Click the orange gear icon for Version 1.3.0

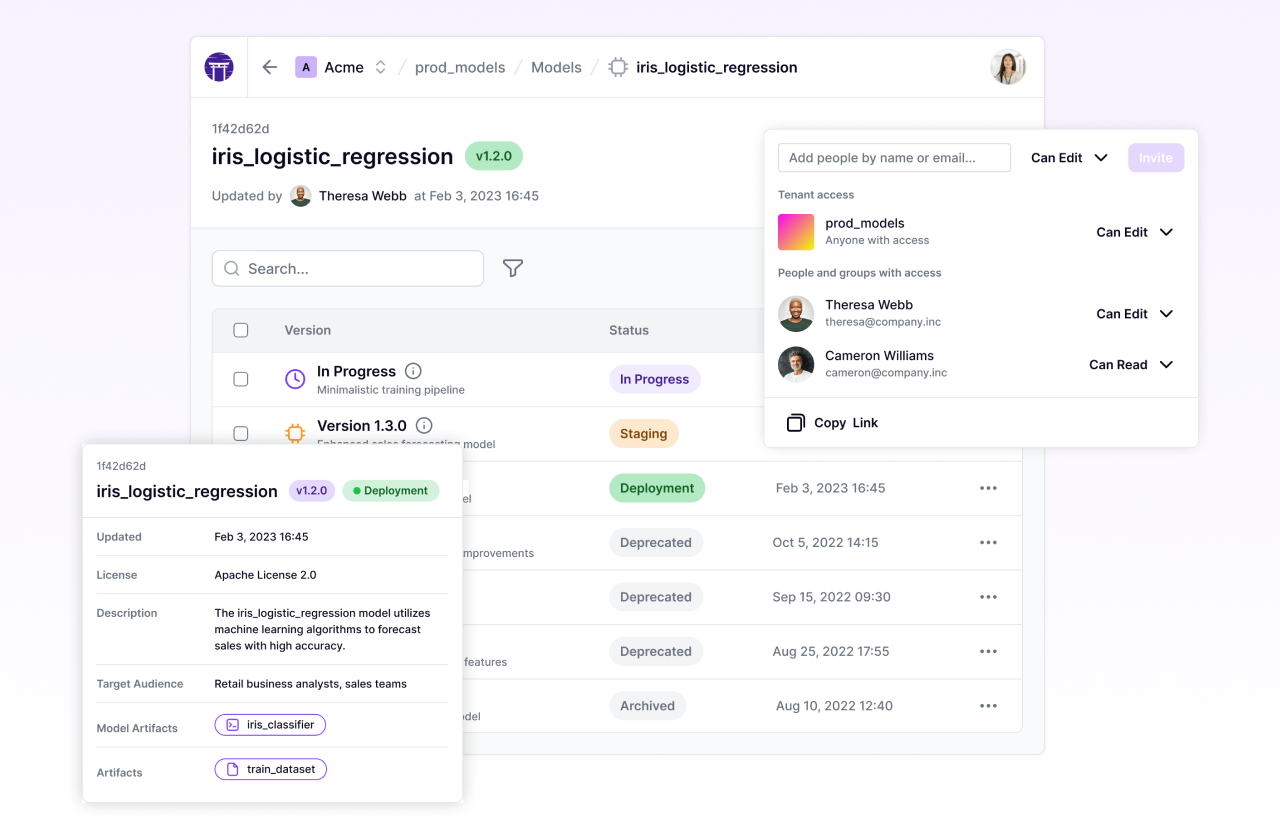tap(294, 433)
